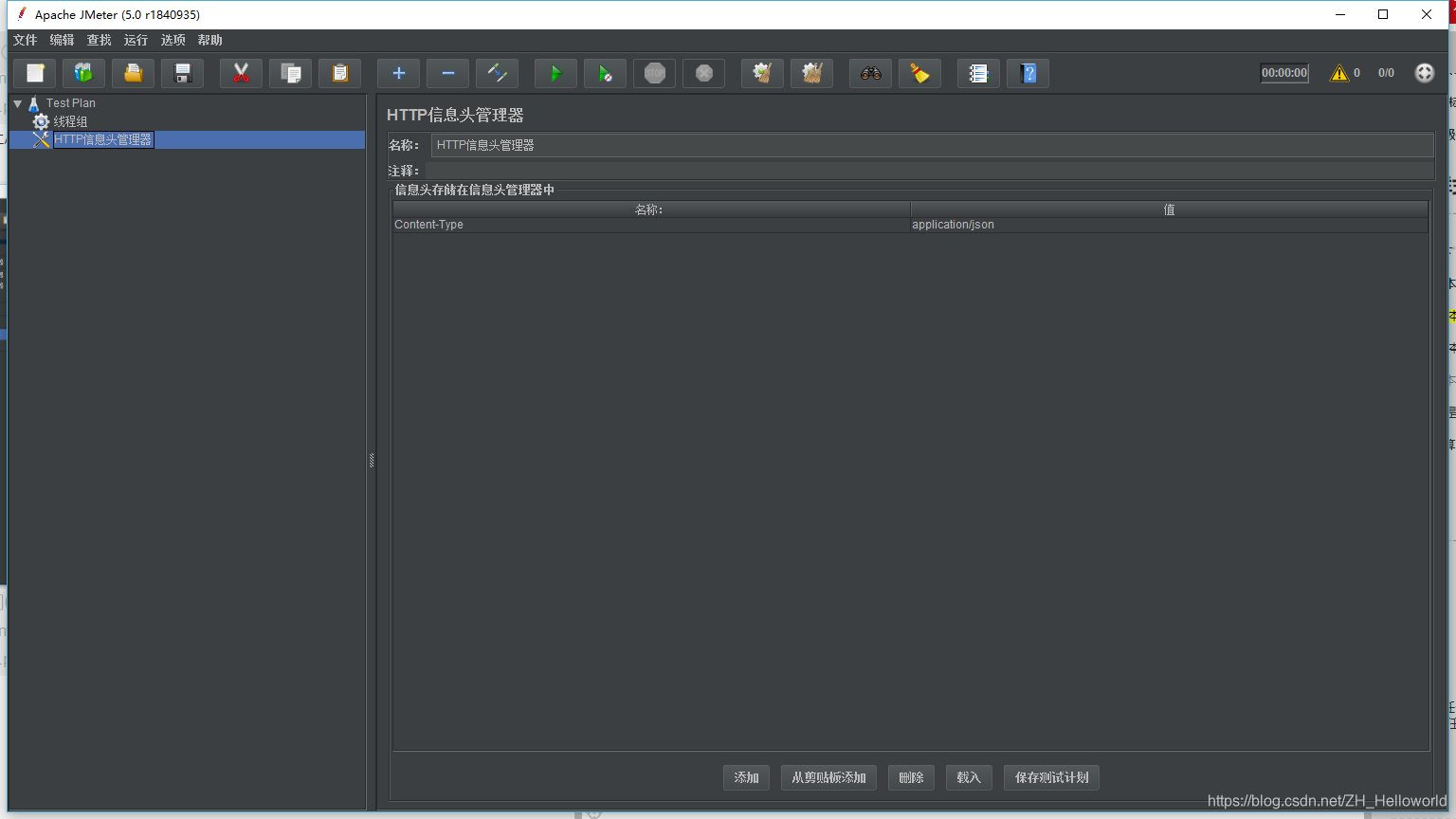Toggle enable/disable element icon
Screen dimensions: 1456x819
(x=497, y=73)
